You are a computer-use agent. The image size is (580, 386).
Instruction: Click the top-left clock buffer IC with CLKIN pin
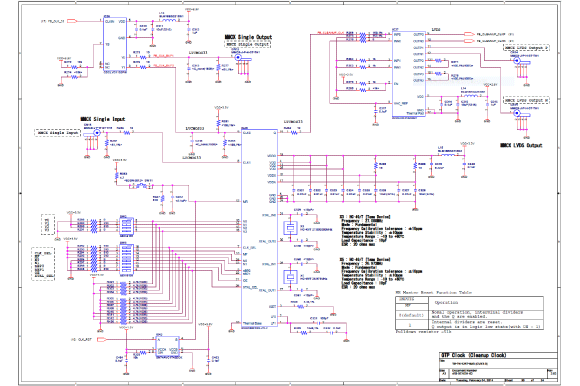[115, 45]
